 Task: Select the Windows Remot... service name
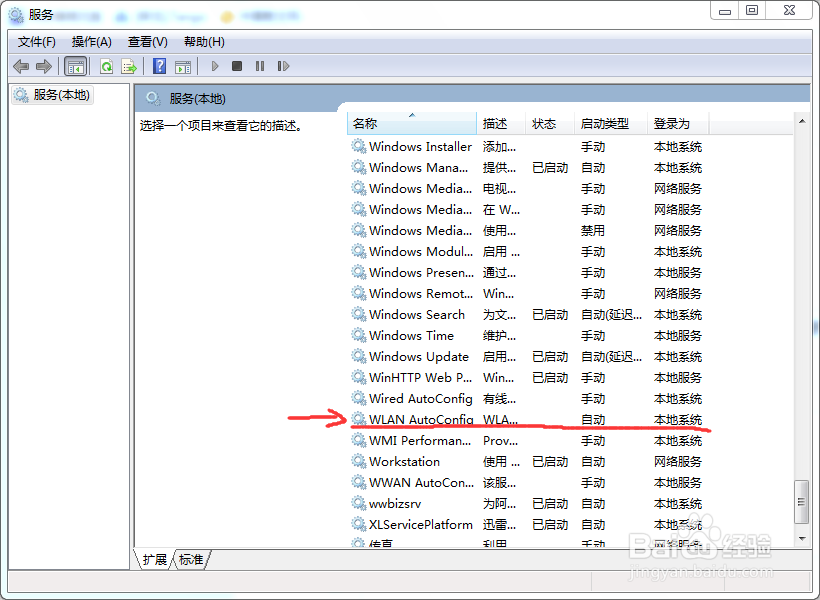tap(421, 293)
